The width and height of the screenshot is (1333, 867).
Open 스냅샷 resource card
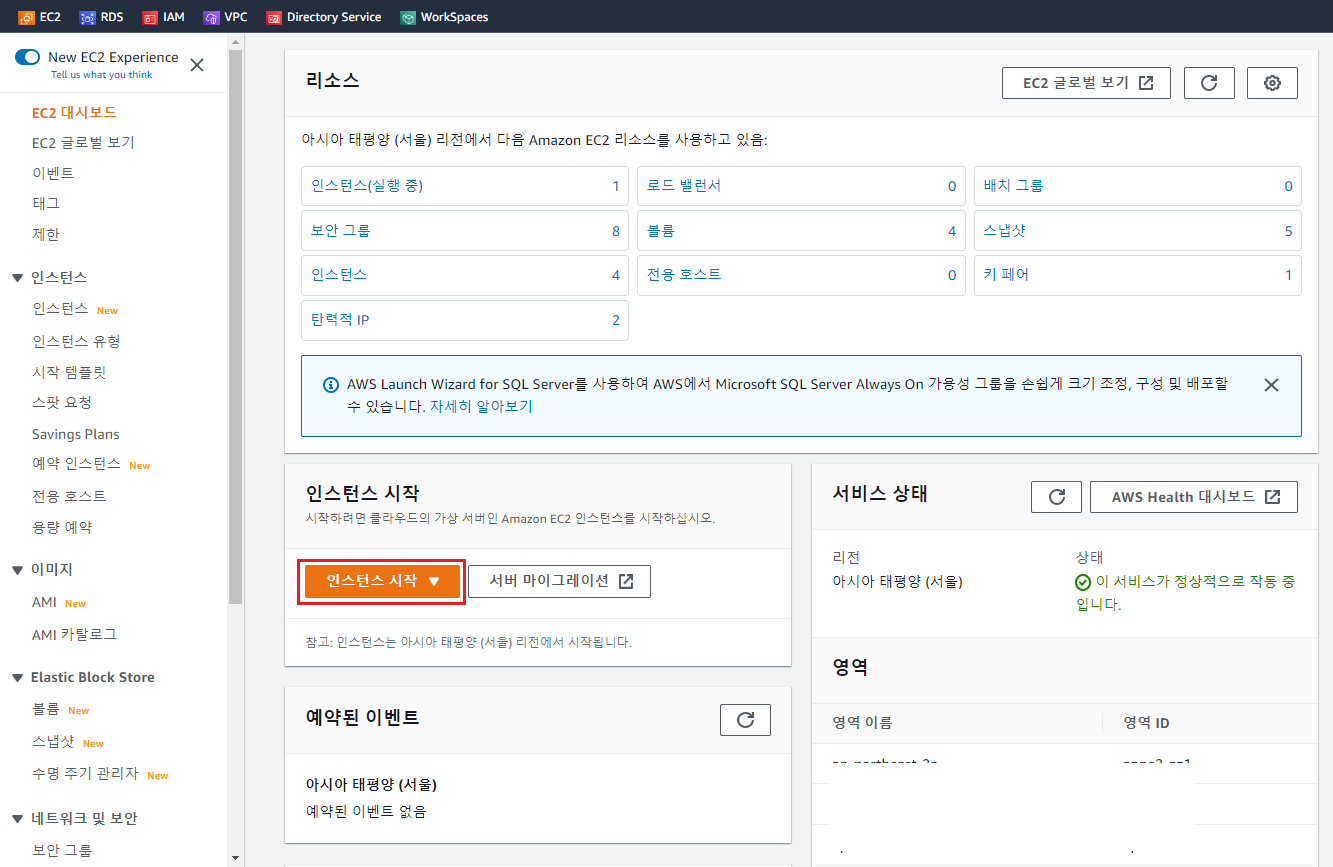1138,231
